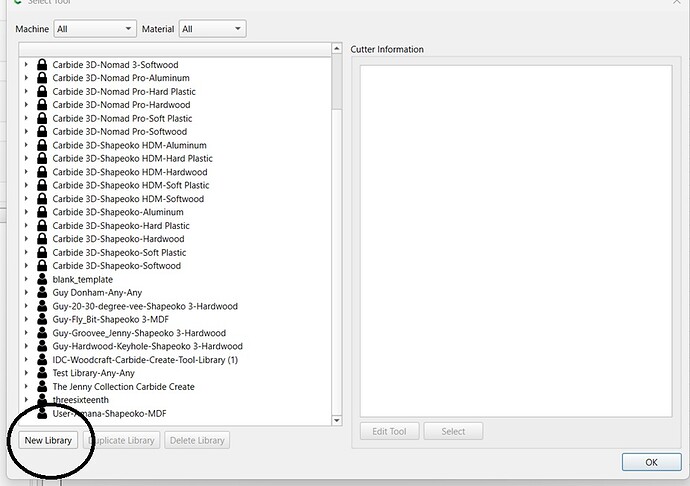Select blank_template library name
The width and height of the screenshot is (690, 486).
click(x=83, y=279)
